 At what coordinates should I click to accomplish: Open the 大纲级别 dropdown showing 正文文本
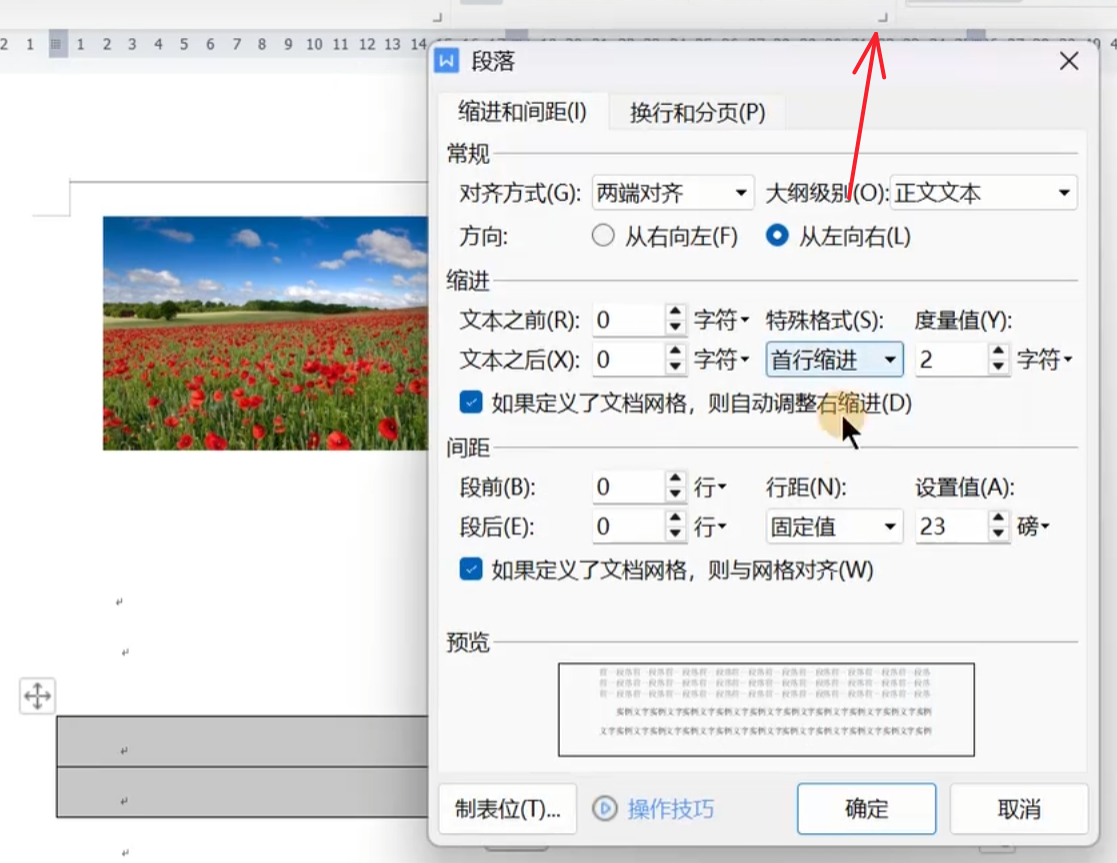pyautogui.click(x=983, y=193)
